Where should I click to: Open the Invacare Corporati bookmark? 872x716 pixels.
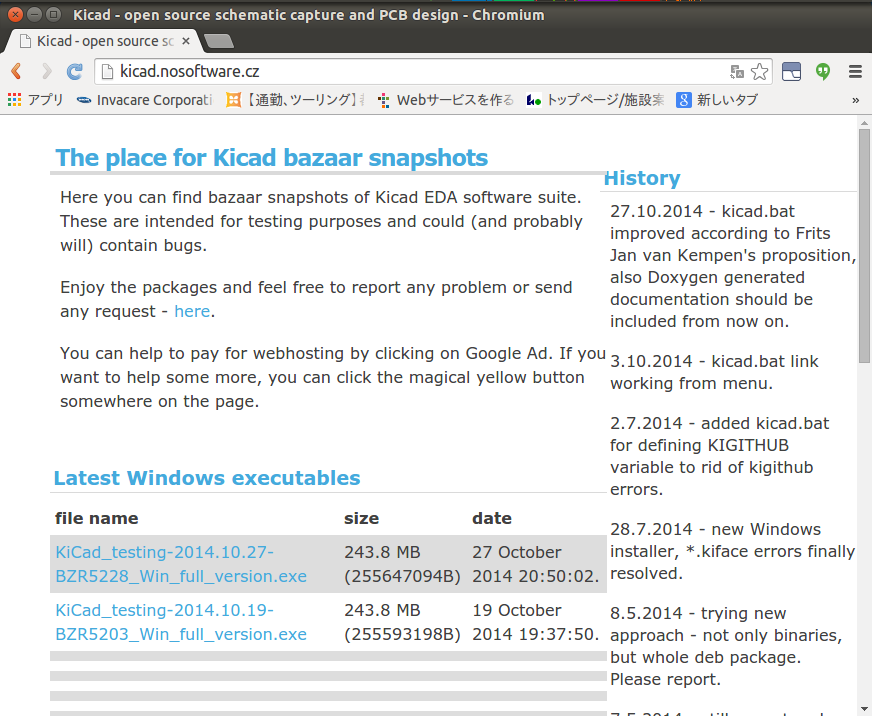click(145, 100)
